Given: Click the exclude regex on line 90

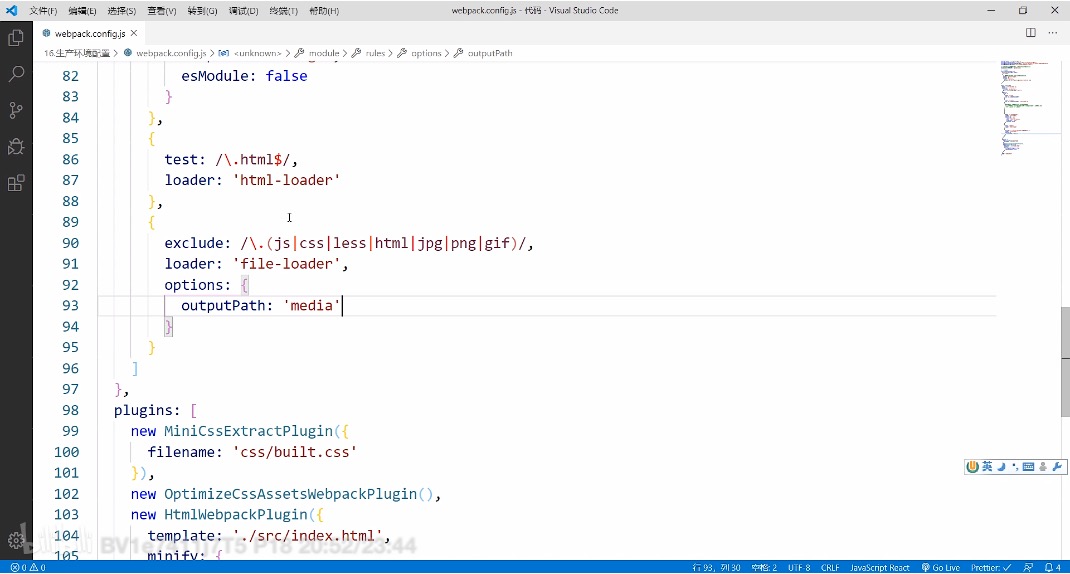Looking at the screenshot, I should pos(383,243).
